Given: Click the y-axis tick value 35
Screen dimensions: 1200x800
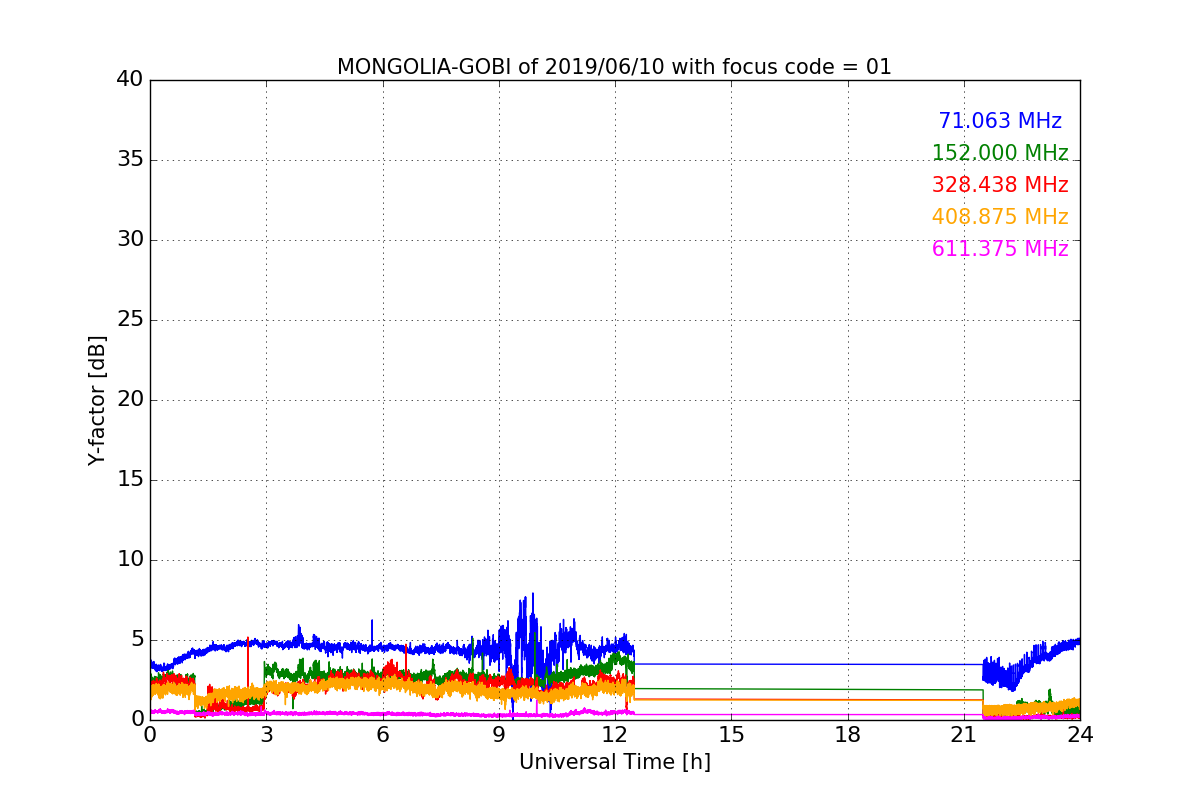Looking at the screenshot, I should [129, 160].
